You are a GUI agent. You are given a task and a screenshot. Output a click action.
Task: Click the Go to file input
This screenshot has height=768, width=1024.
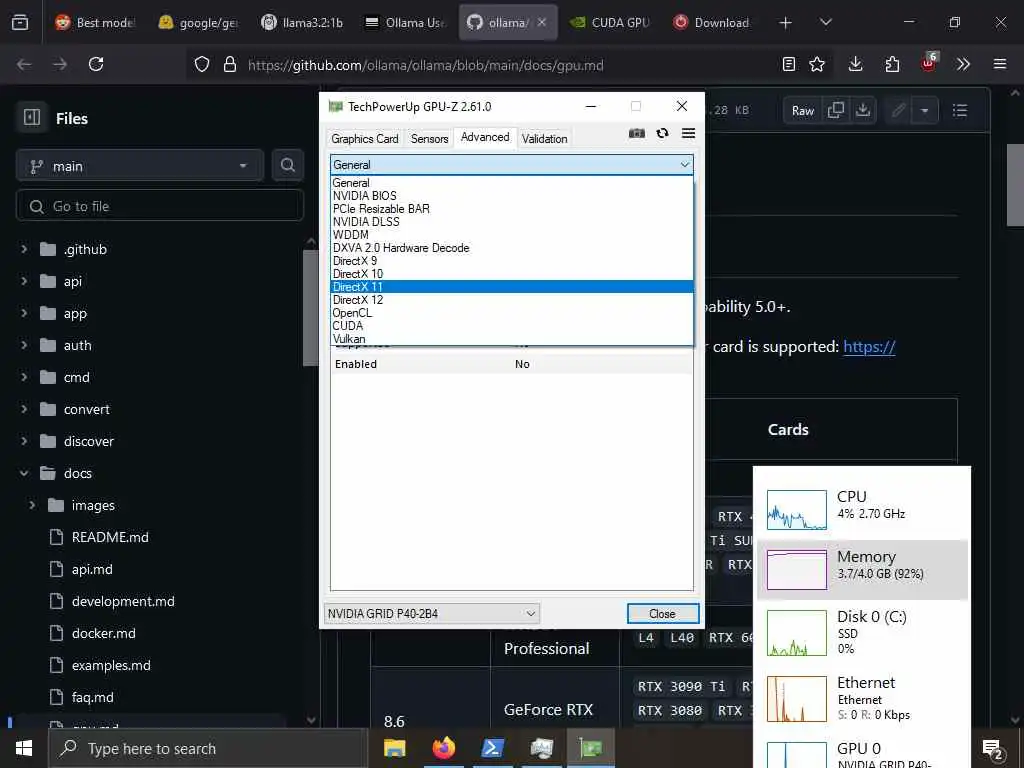point(160,206)
